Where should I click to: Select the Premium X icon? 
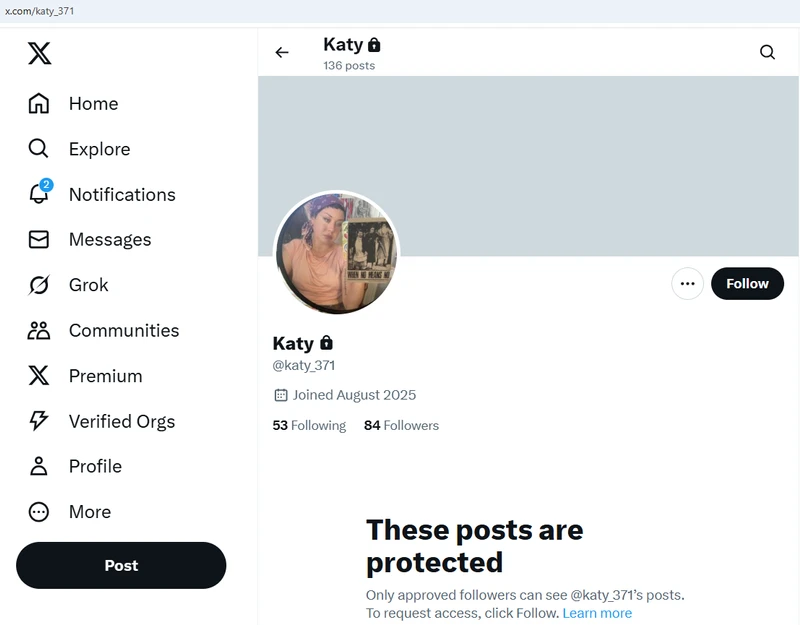(x=38, y=375)
